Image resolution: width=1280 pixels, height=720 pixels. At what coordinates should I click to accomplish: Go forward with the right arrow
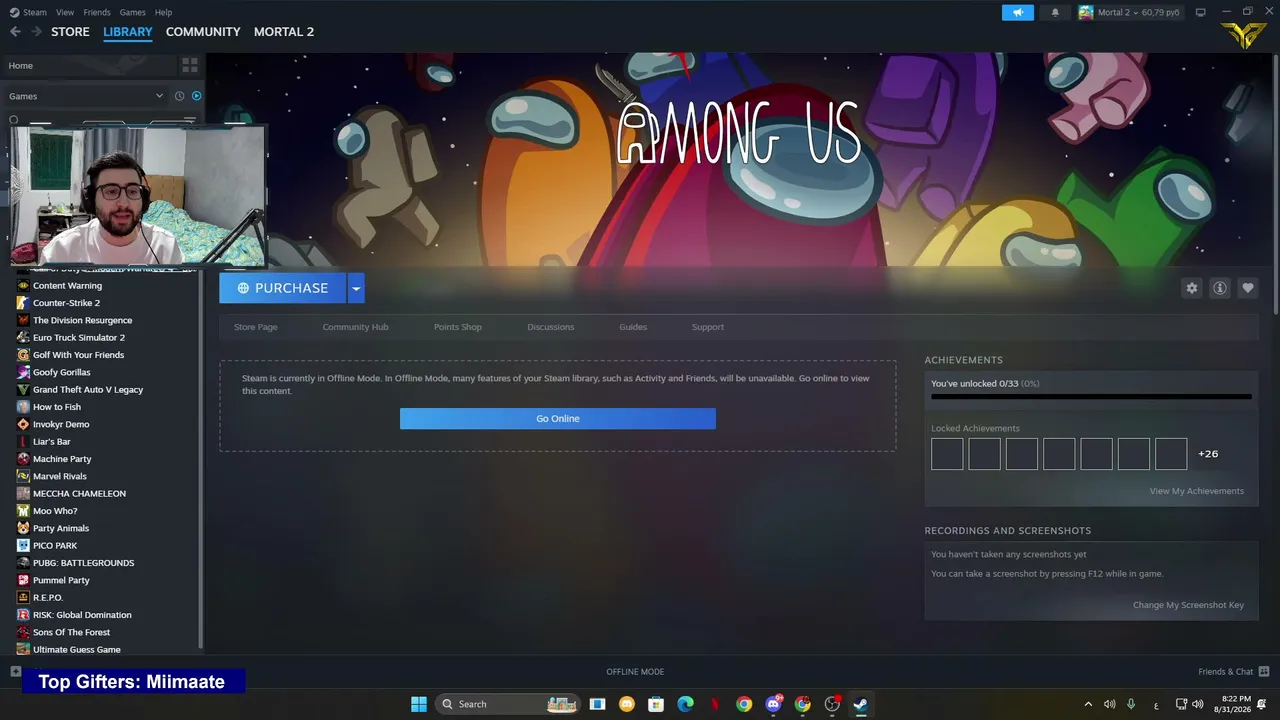[x=36, y=32]
